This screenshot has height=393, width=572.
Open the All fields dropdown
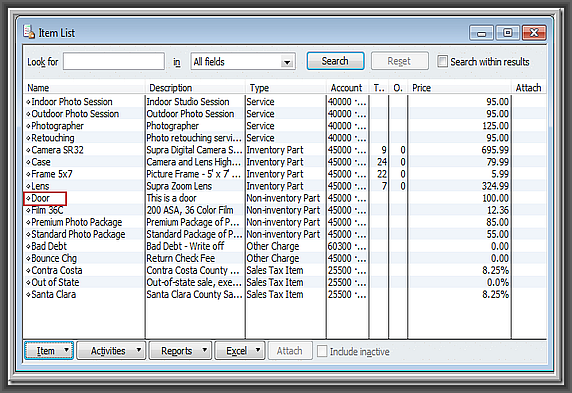(x=243, y=61)
